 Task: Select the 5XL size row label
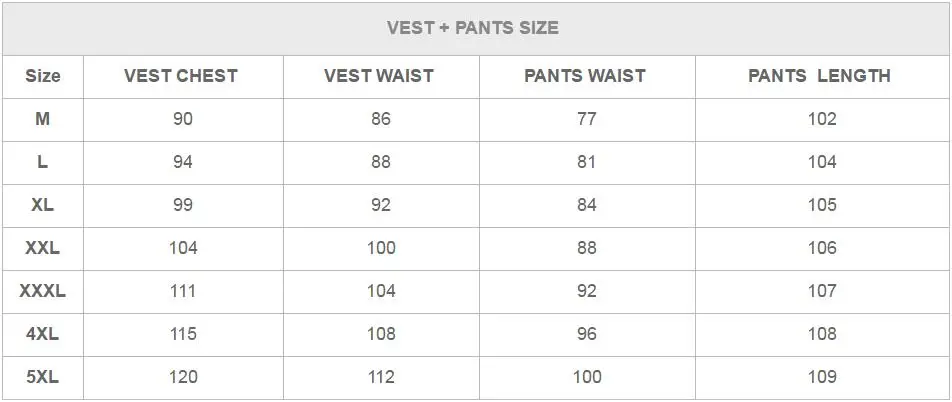[42, 377]
